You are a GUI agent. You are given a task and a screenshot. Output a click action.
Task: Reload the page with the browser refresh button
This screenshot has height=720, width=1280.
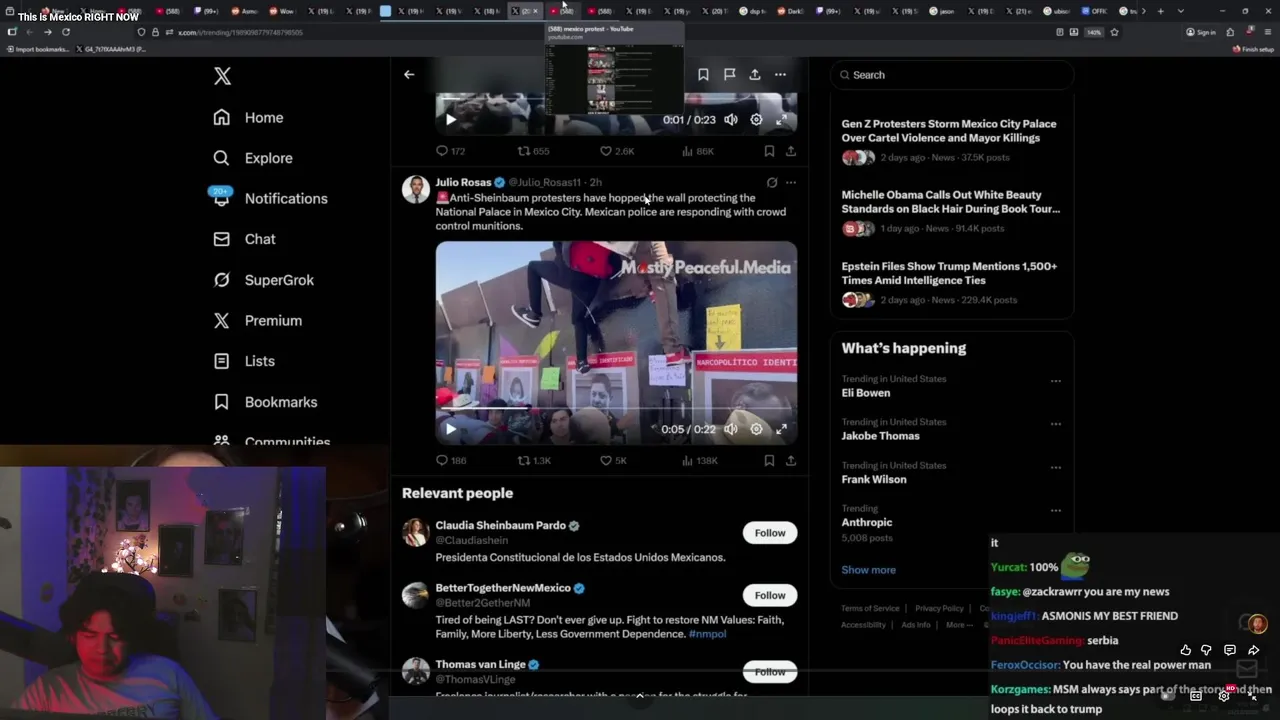click(x=66, y=32)
